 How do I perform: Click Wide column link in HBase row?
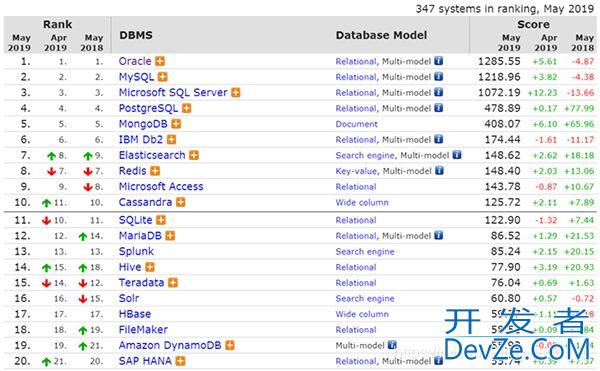tap(362, 314)
